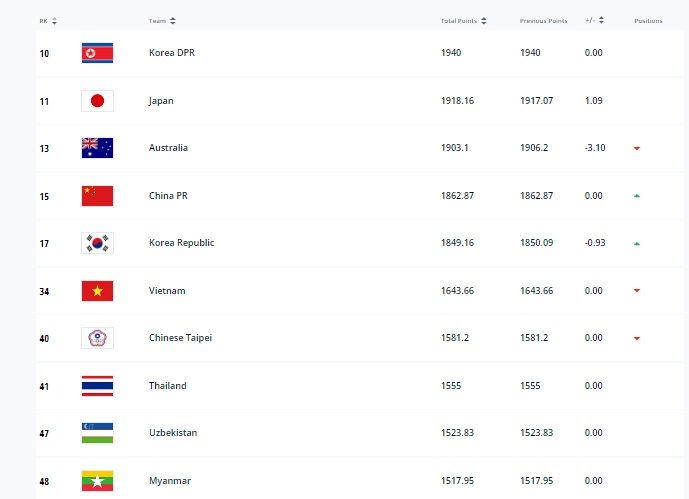This screenshot has width=689, height=499.
Task: Click the Korea Republic flag icon
Action: 97,243
